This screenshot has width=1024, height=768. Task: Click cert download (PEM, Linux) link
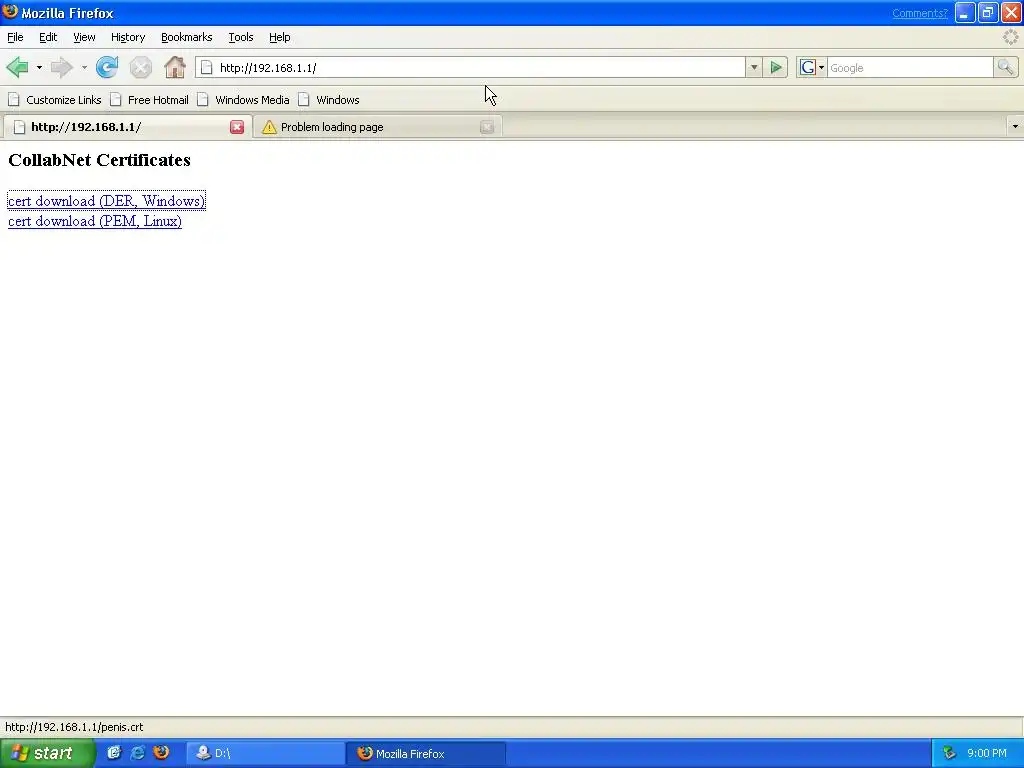pyautogui.click(x=95, y=221)
